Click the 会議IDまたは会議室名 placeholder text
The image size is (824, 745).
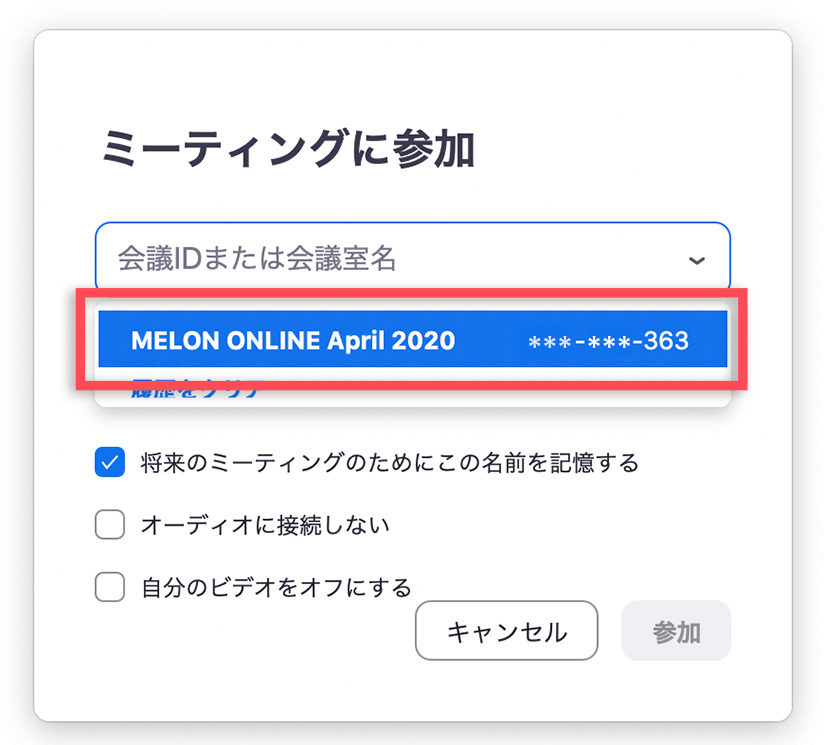pos(257,260)
